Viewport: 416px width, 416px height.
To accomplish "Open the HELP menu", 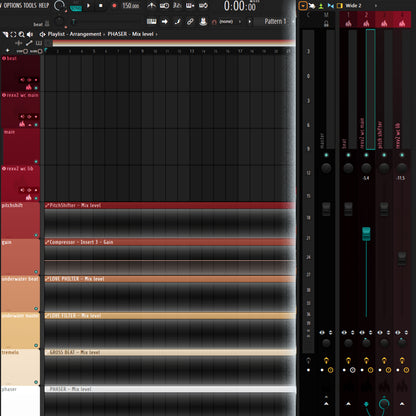I will (x=44, y=5).
